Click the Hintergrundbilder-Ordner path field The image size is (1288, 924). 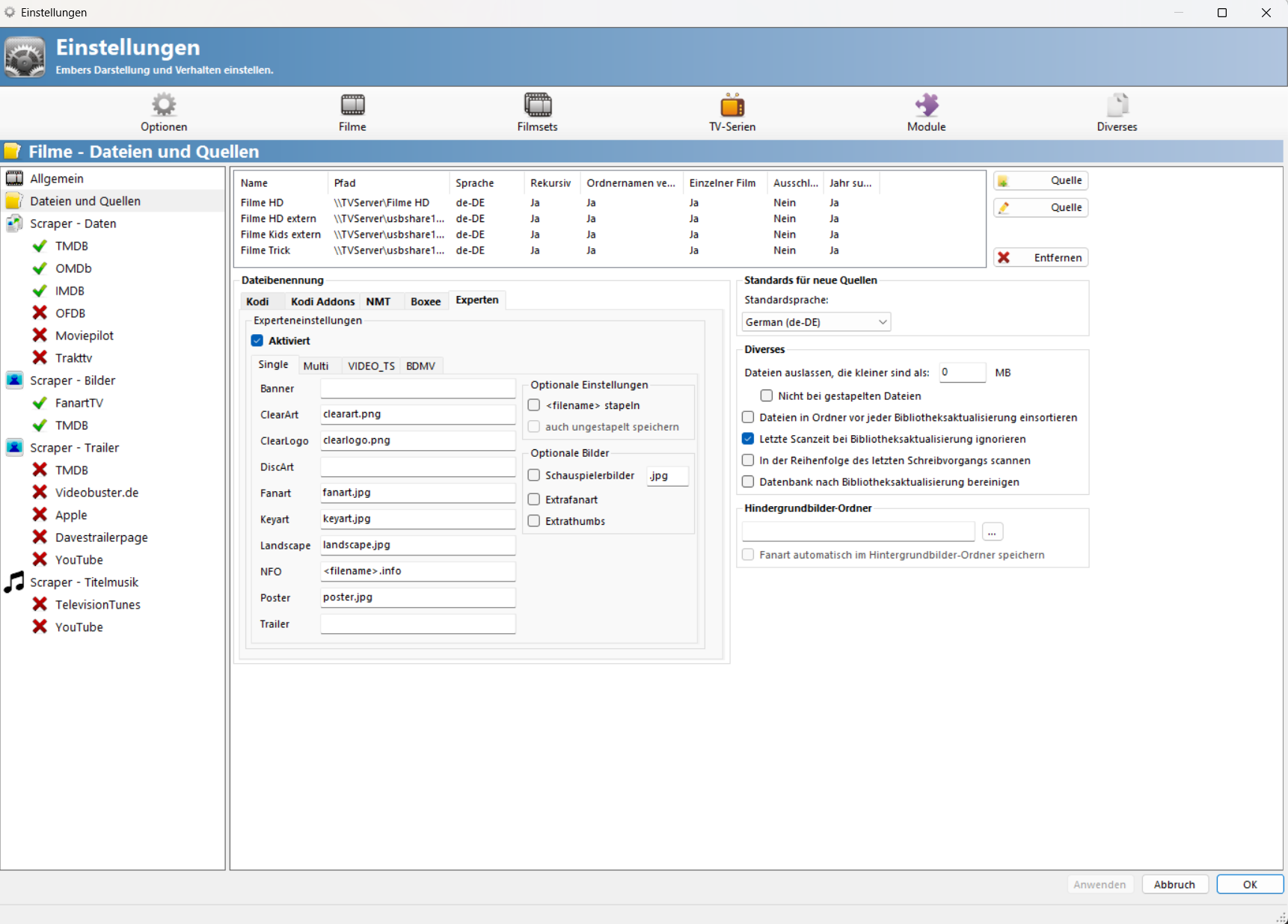click(859, 532)
